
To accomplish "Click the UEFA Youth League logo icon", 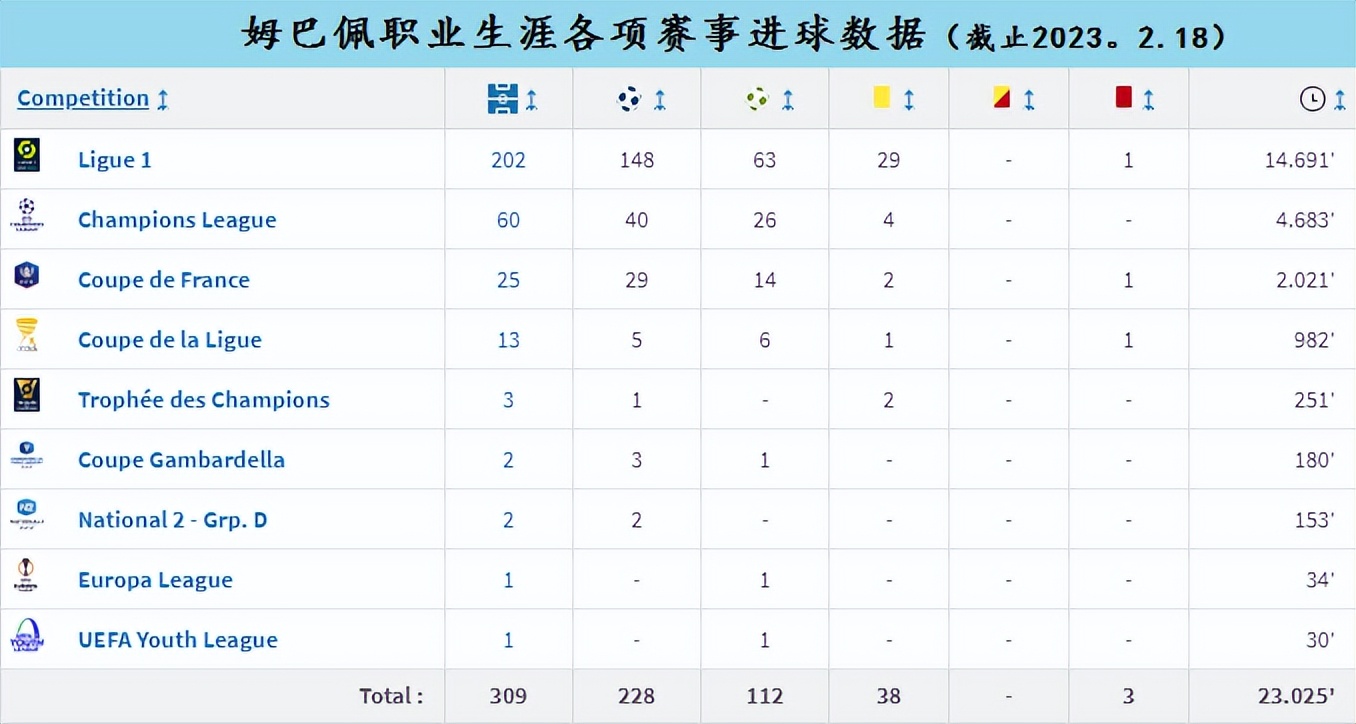I will coord(27,635).
